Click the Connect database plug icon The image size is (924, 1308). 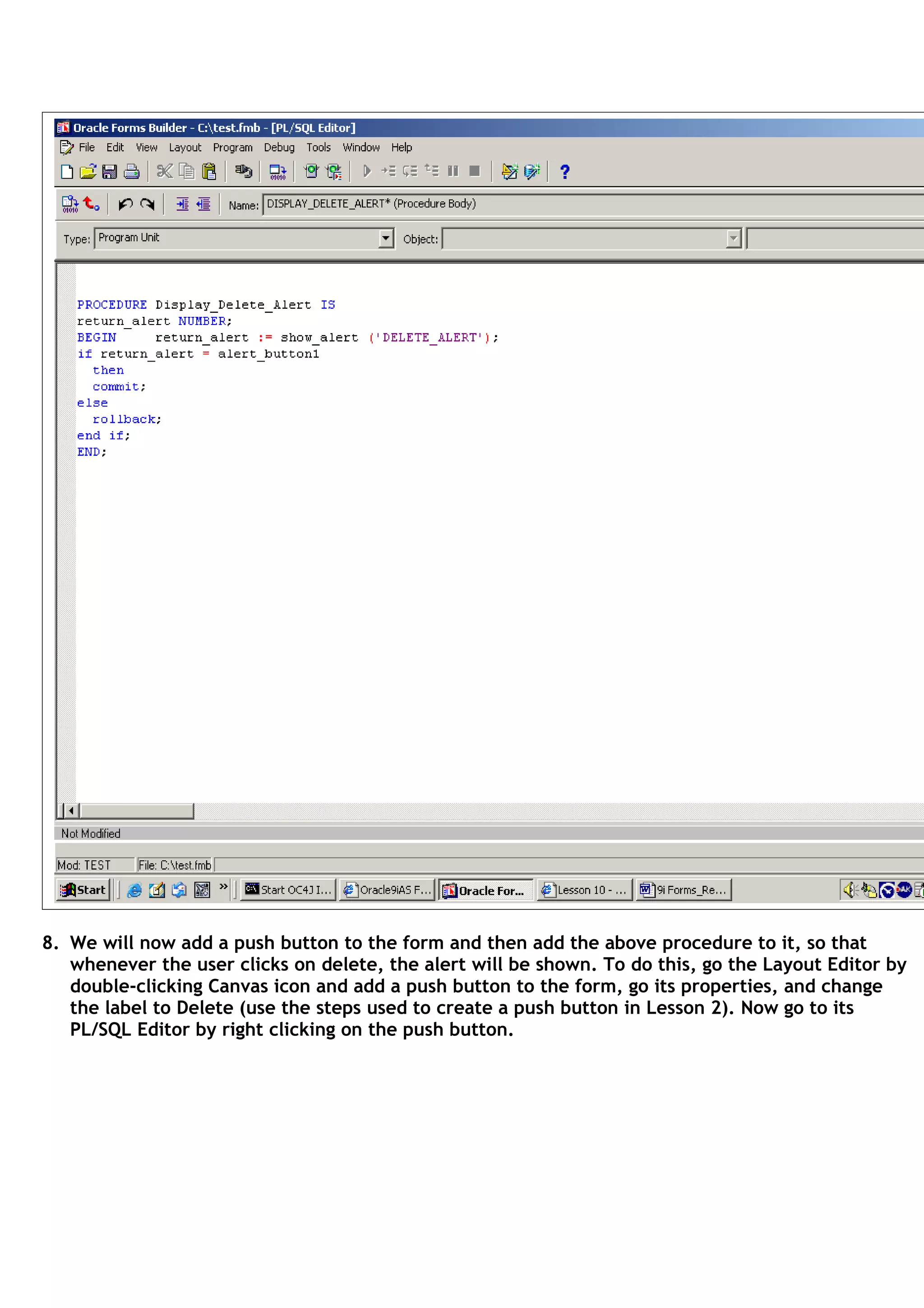(x=244, y=172)
